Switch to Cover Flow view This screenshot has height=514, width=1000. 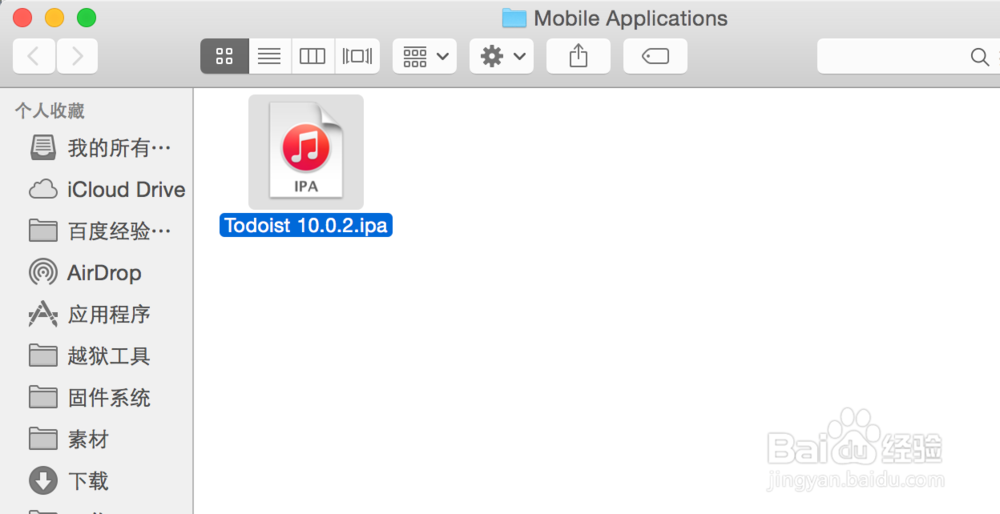coord(357,56)
